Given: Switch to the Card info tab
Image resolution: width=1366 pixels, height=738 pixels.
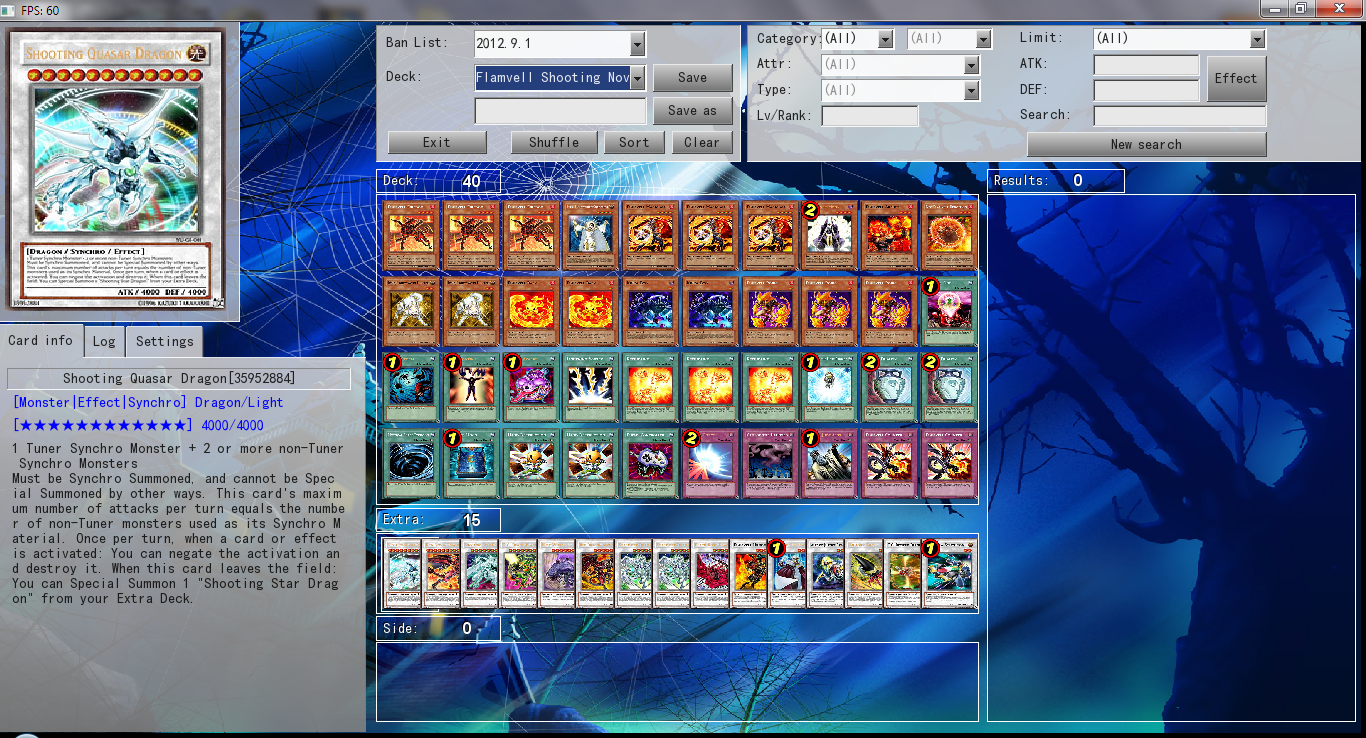Looking at the screenshot, I should tap(41, 341).
